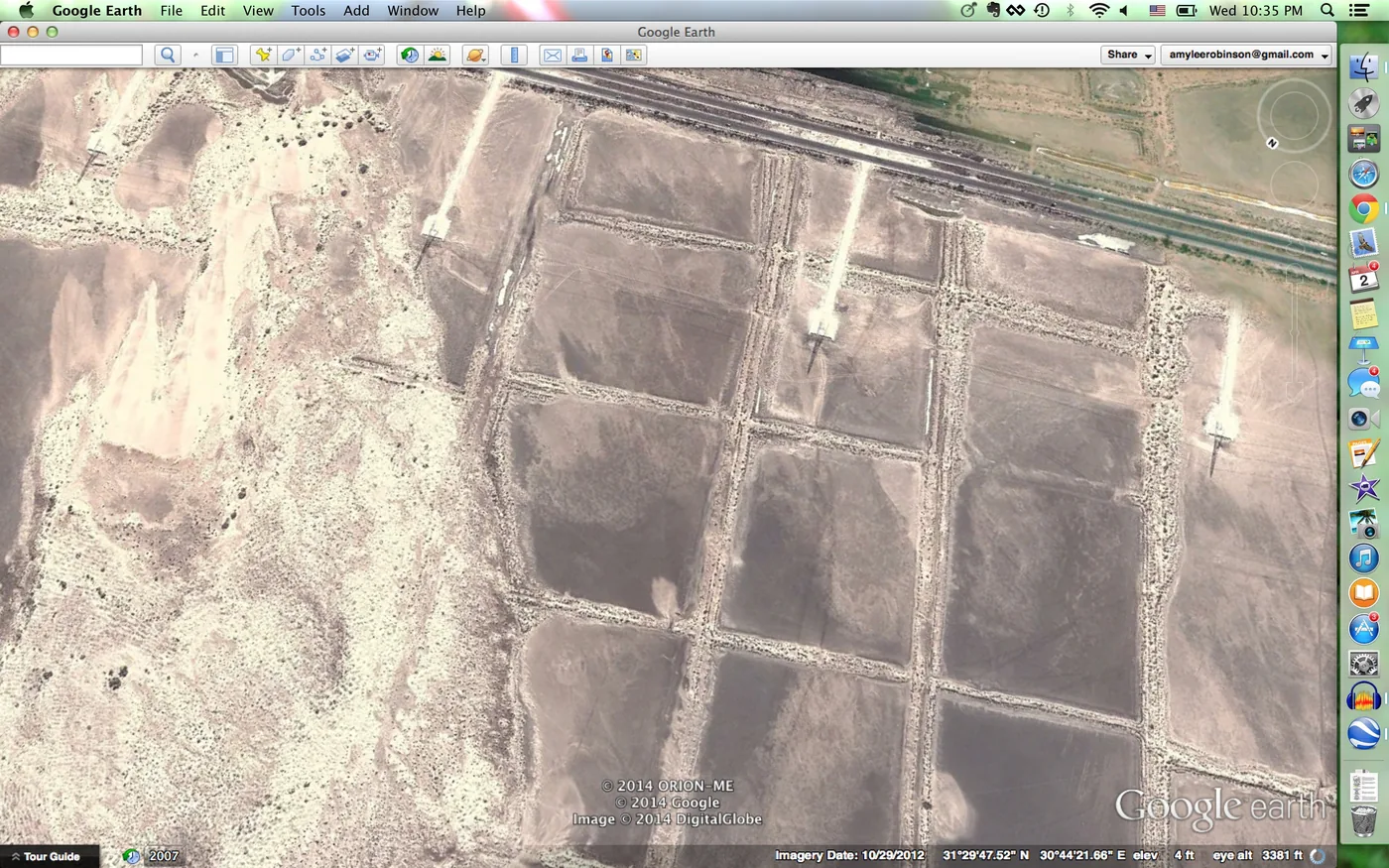Click the Save Image toolbar icon
Image resolution: width=1389 pixels, height=868 pixels.
point(606,56)
